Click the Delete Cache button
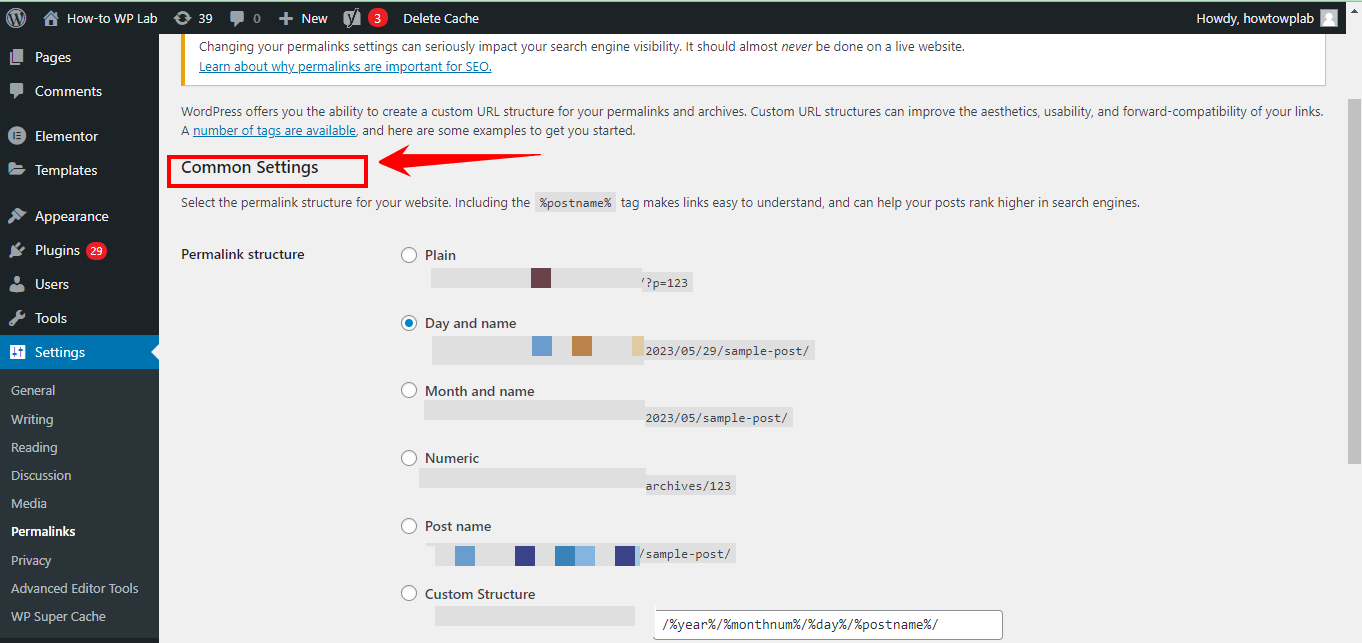 (440, 18)
